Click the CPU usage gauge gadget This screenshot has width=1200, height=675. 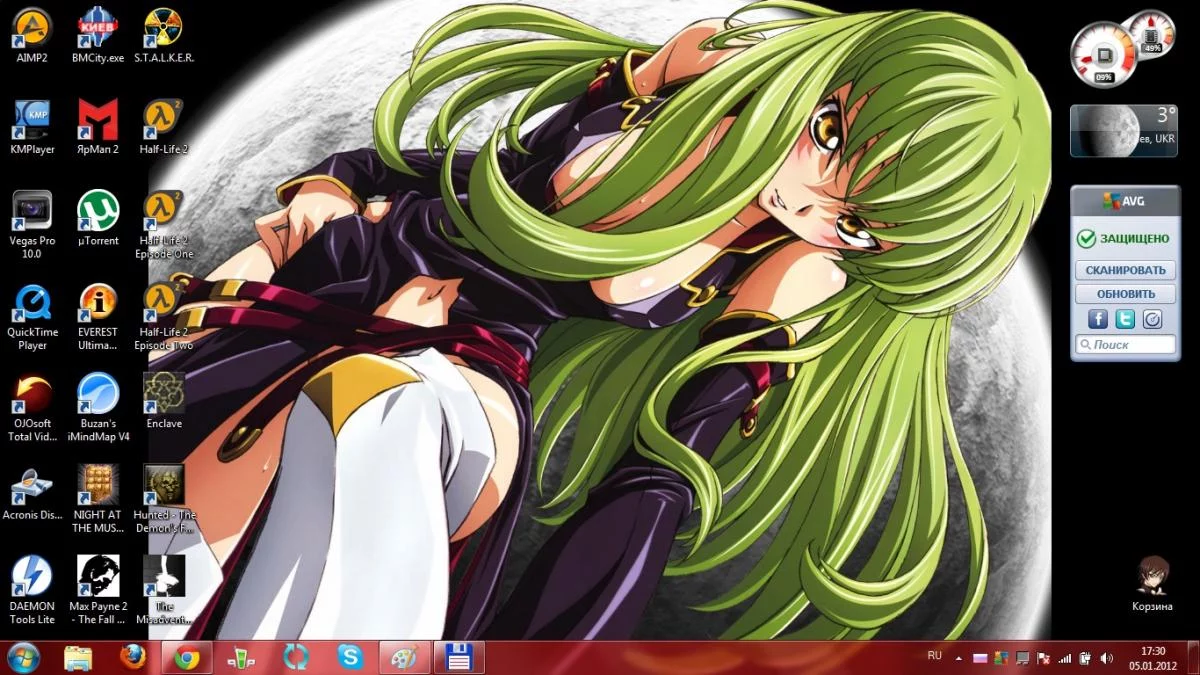[1104, 54]
